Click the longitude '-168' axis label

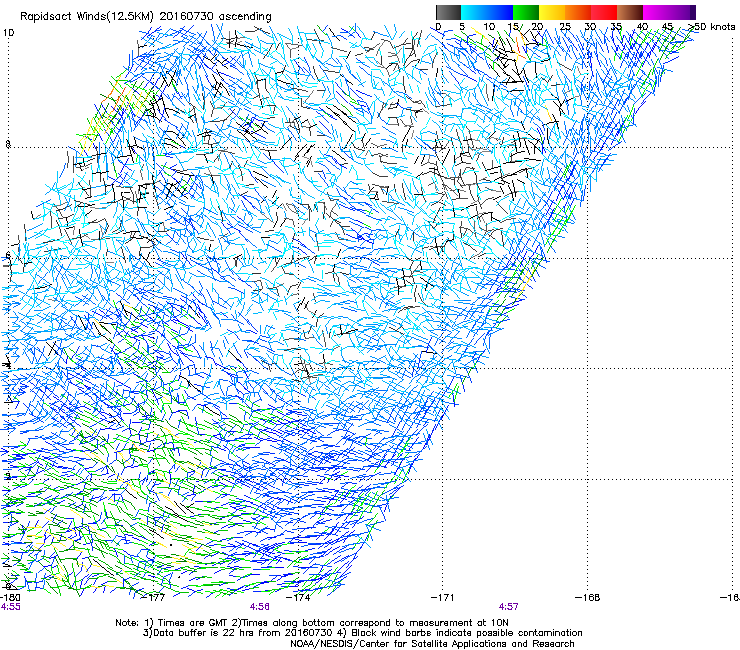pos(588,597)
